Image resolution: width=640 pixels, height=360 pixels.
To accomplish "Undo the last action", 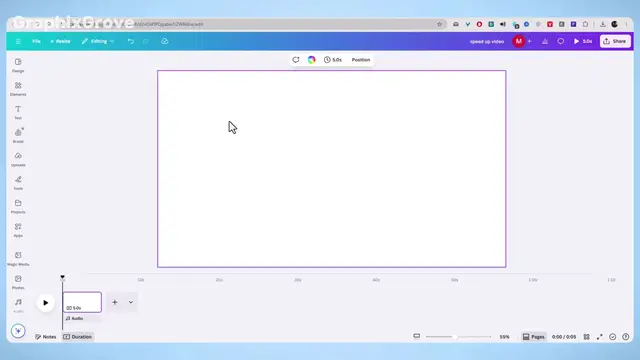I will tap(131, 41).
